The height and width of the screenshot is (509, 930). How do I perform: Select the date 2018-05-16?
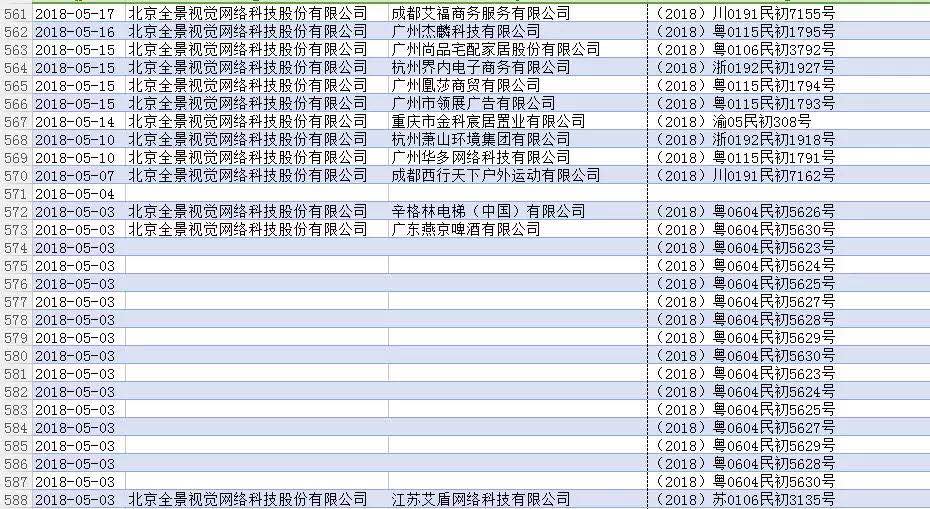[x=75, y=31]
